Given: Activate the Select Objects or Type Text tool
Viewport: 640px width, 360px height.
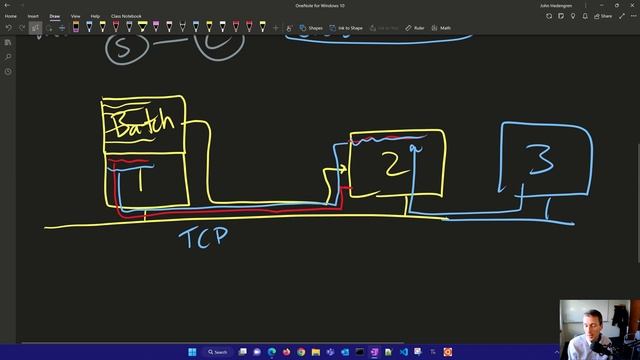Looking at the screenshot, I should pyautogui.click(x=36, y=28).
